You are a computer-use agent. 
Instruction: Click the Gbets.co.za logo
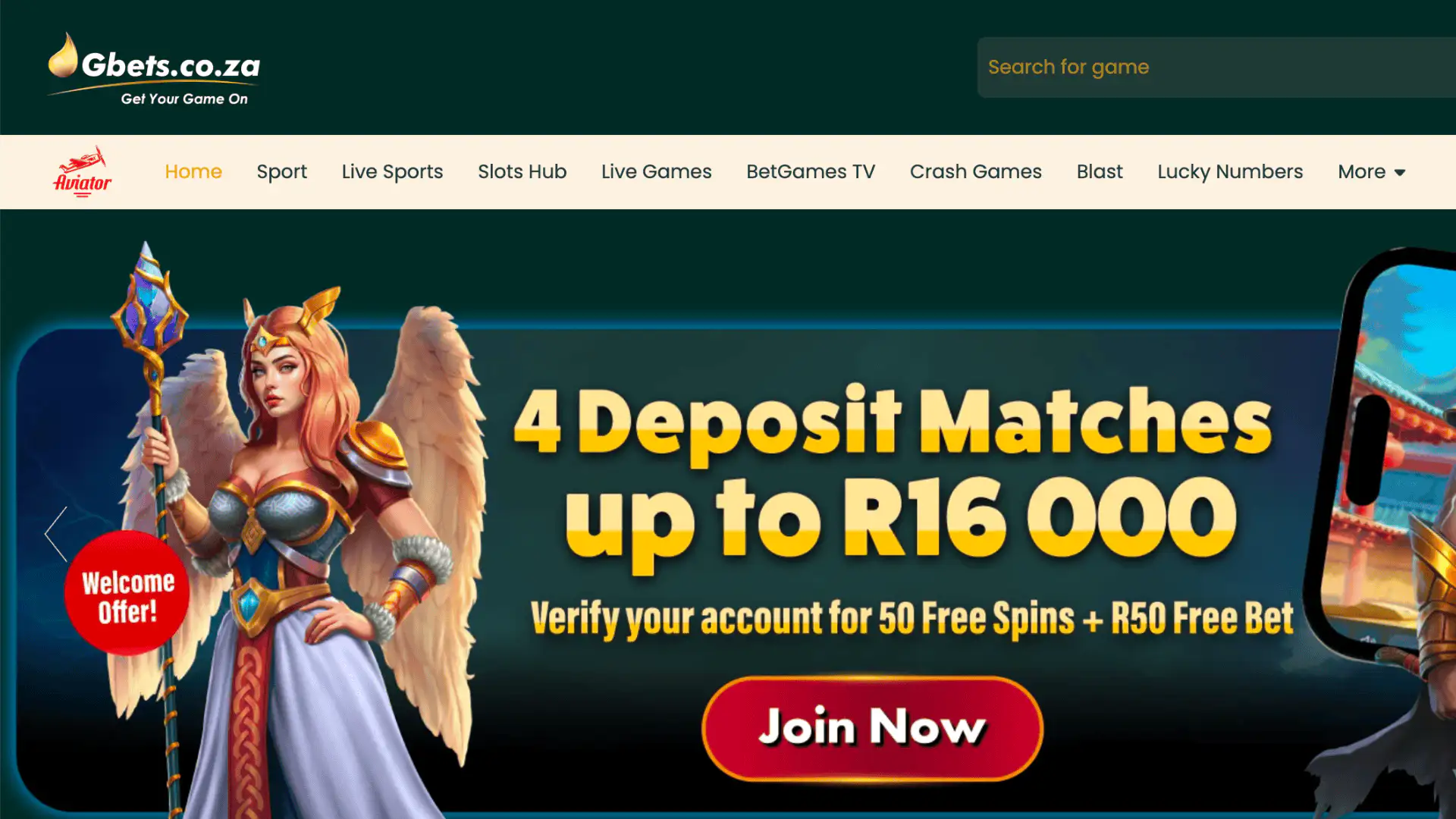coord(154,68)
